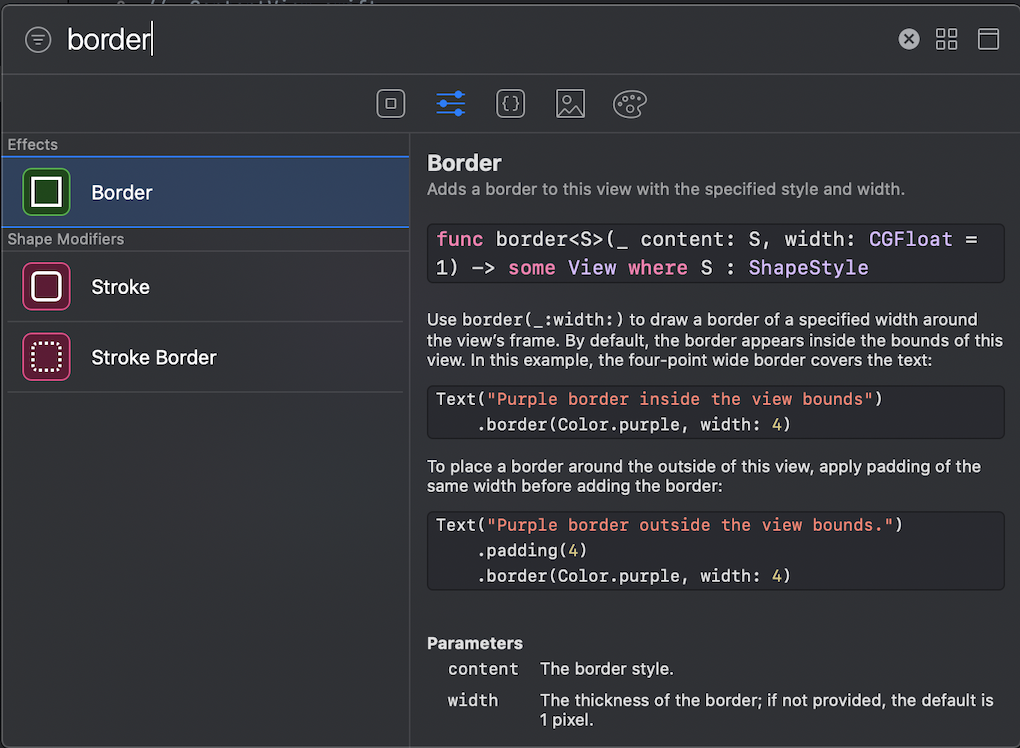This screenshot has height=748, width=1020.
Task: Click the func border declaration code block
Action: tap(714, 253)
